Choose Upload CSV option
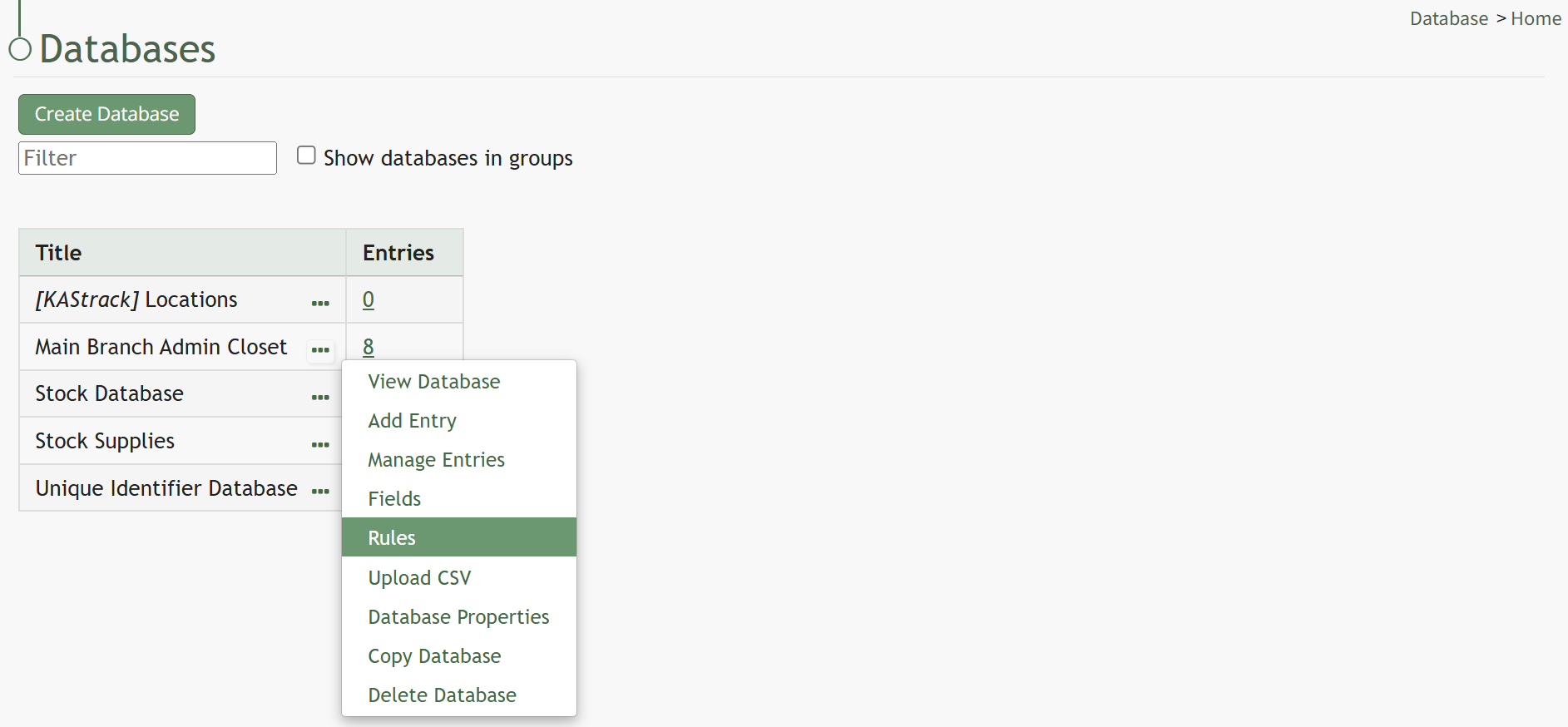Image resolution: width=1568 pixels, height=727 pixels. pyautogui.click(x=459, y=577)
